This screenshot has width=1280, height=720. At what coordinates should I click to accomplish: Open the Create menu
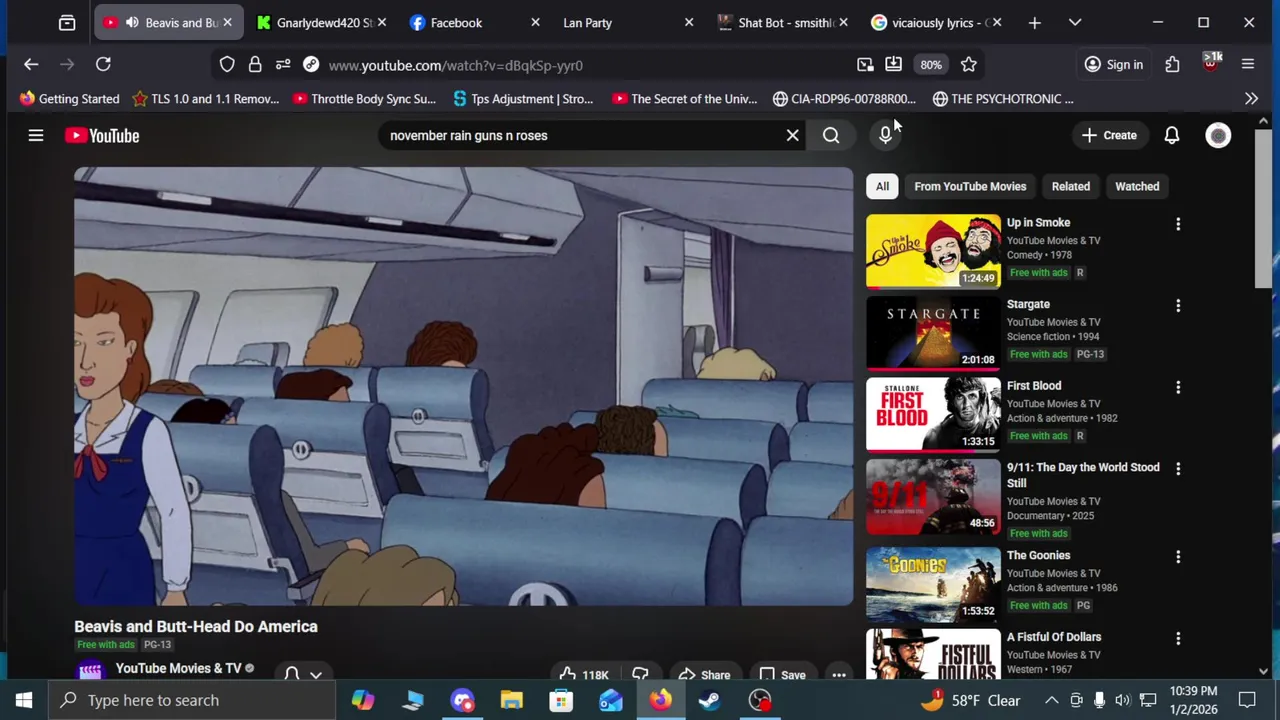click(1109, 135)
